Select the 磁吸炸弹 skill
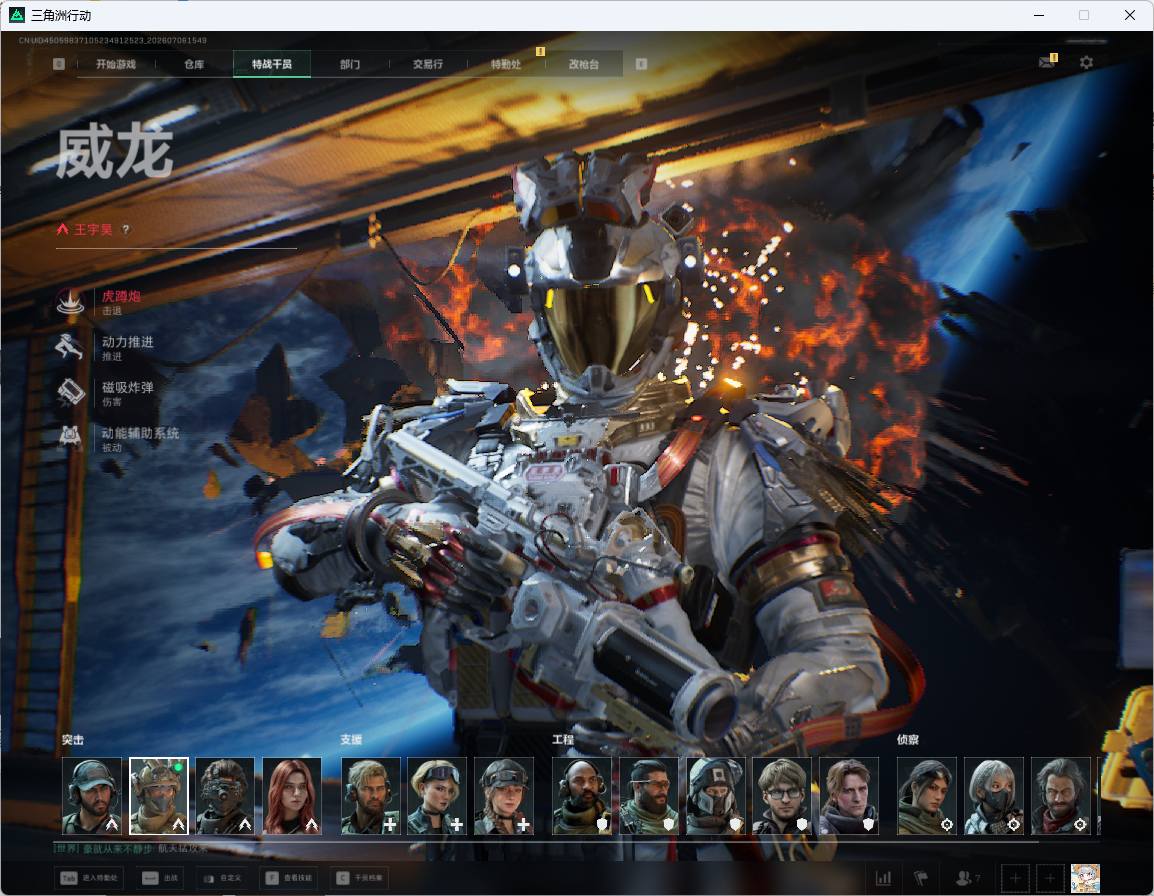 pos(107,393)
